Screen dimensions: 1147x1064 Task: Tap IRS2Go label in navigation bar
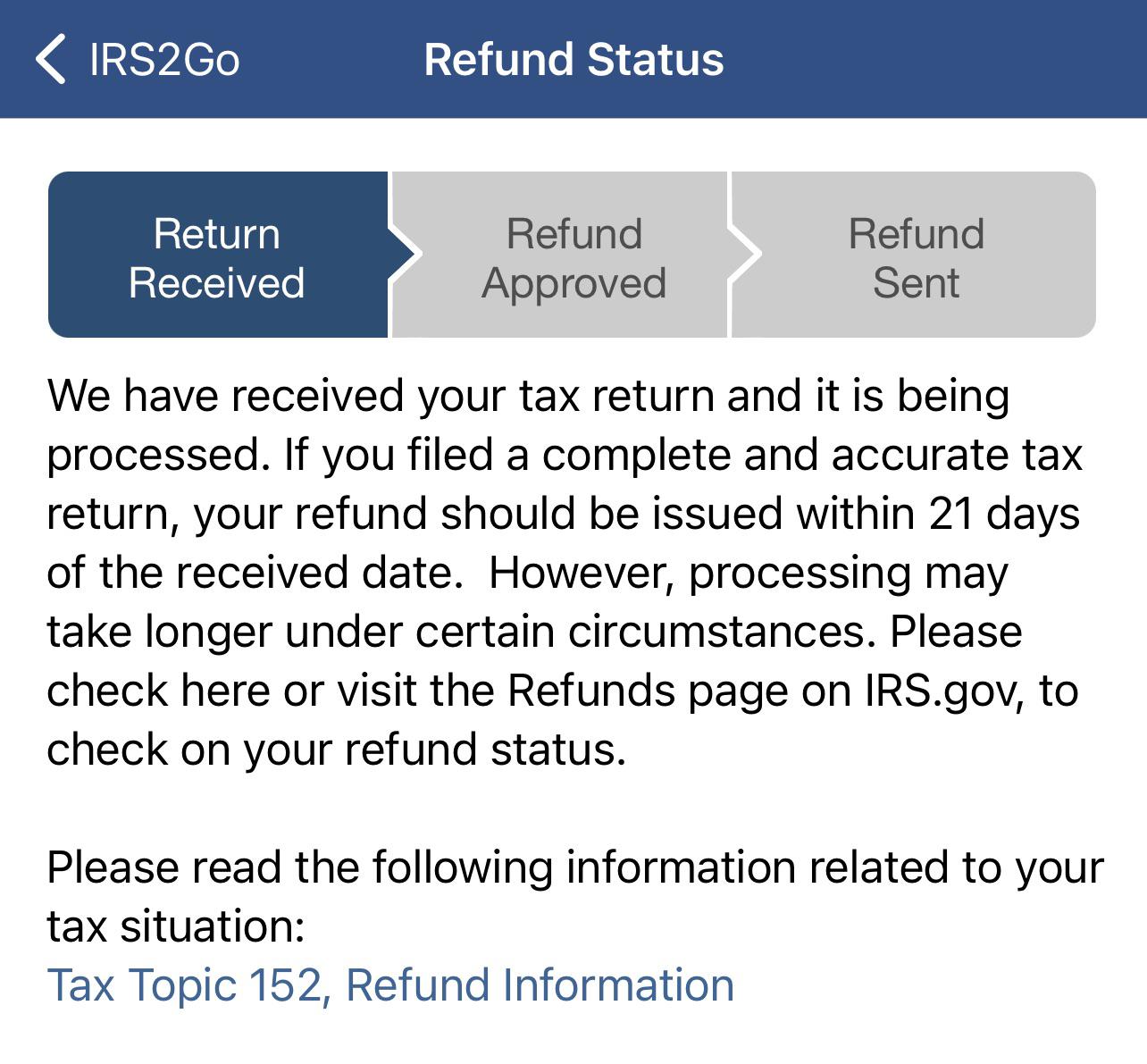tap(163, 59)
